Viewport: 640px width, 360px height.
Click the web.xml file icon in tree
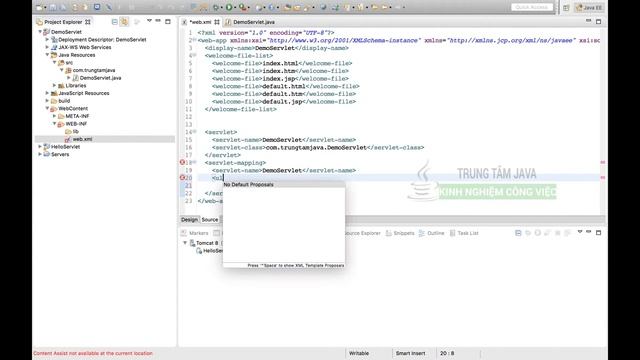(x=68, y=139)
